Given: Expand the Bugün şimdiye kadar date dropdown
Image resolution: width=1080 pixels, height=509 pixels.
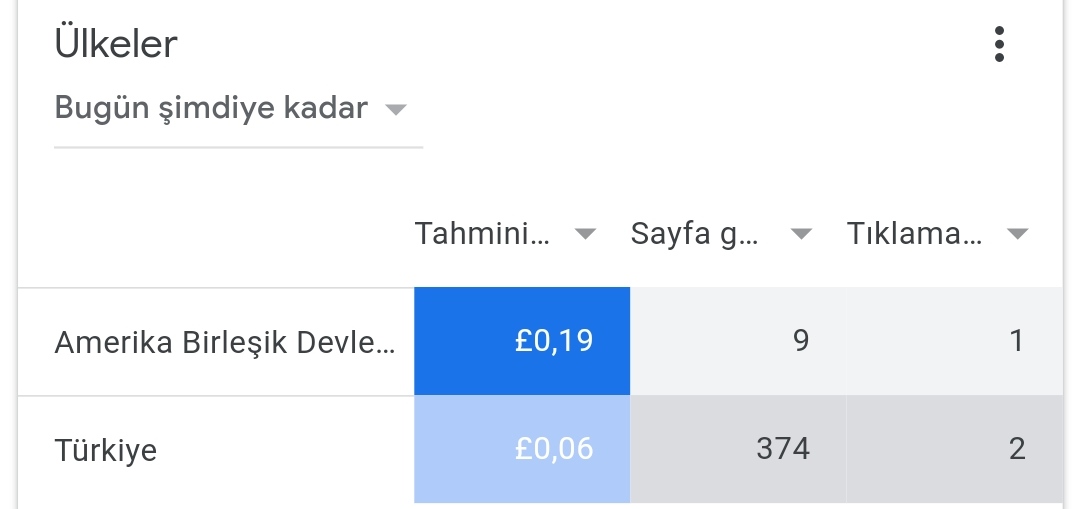Looking at the screenshot, I should click(x=238, y=109).
